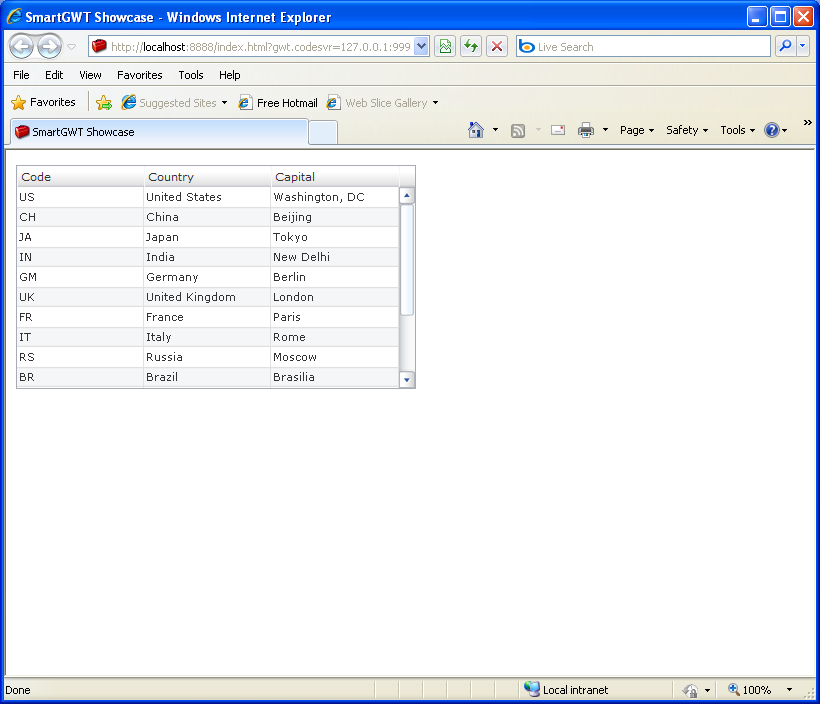The width and height of the screenshot is (820, 704).
Task: Sort grid by Country column header
Action: point(208,177)
